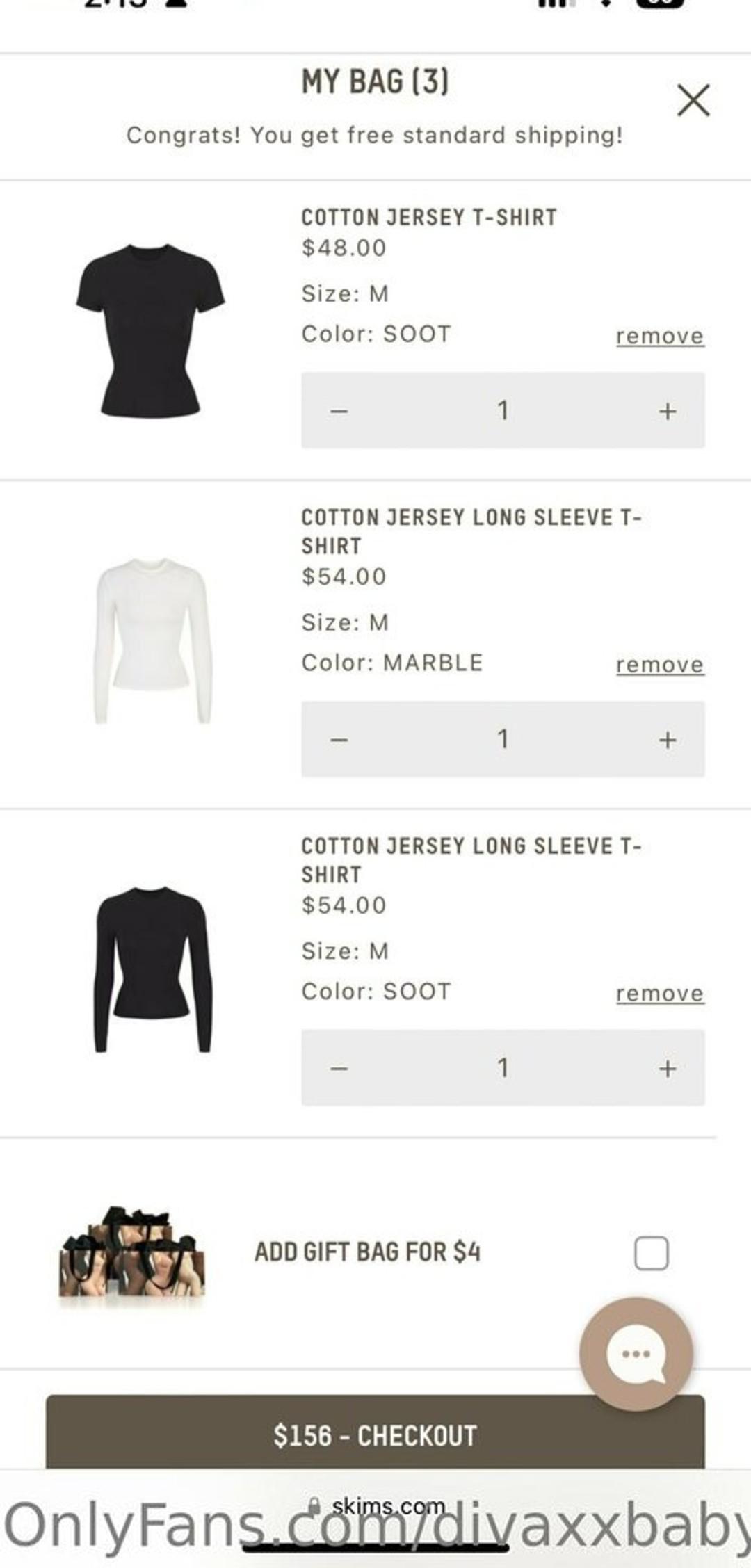Open white Marble long sleeve thumbnail

[152, 640]
